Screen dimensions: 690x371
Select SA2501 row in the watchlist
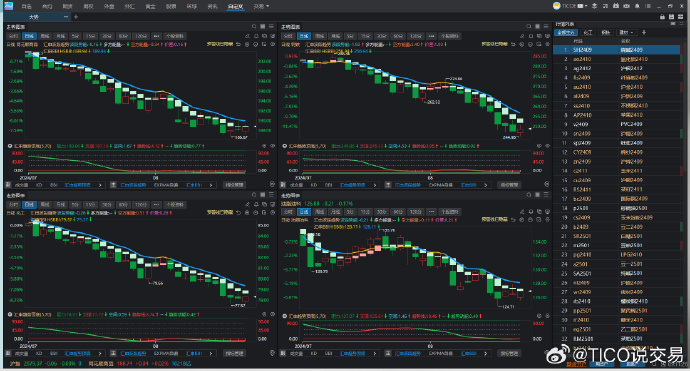point(617,273)
